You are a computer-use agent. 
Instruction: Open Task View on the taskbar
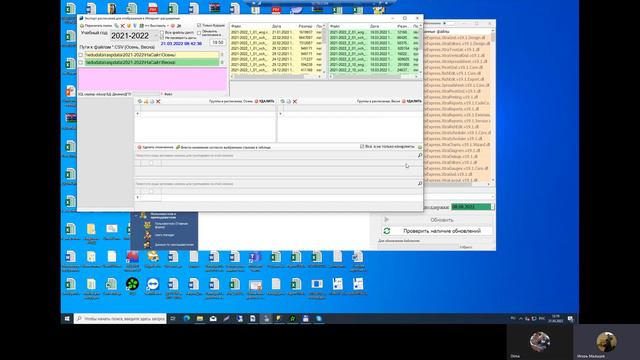(173, 318)
